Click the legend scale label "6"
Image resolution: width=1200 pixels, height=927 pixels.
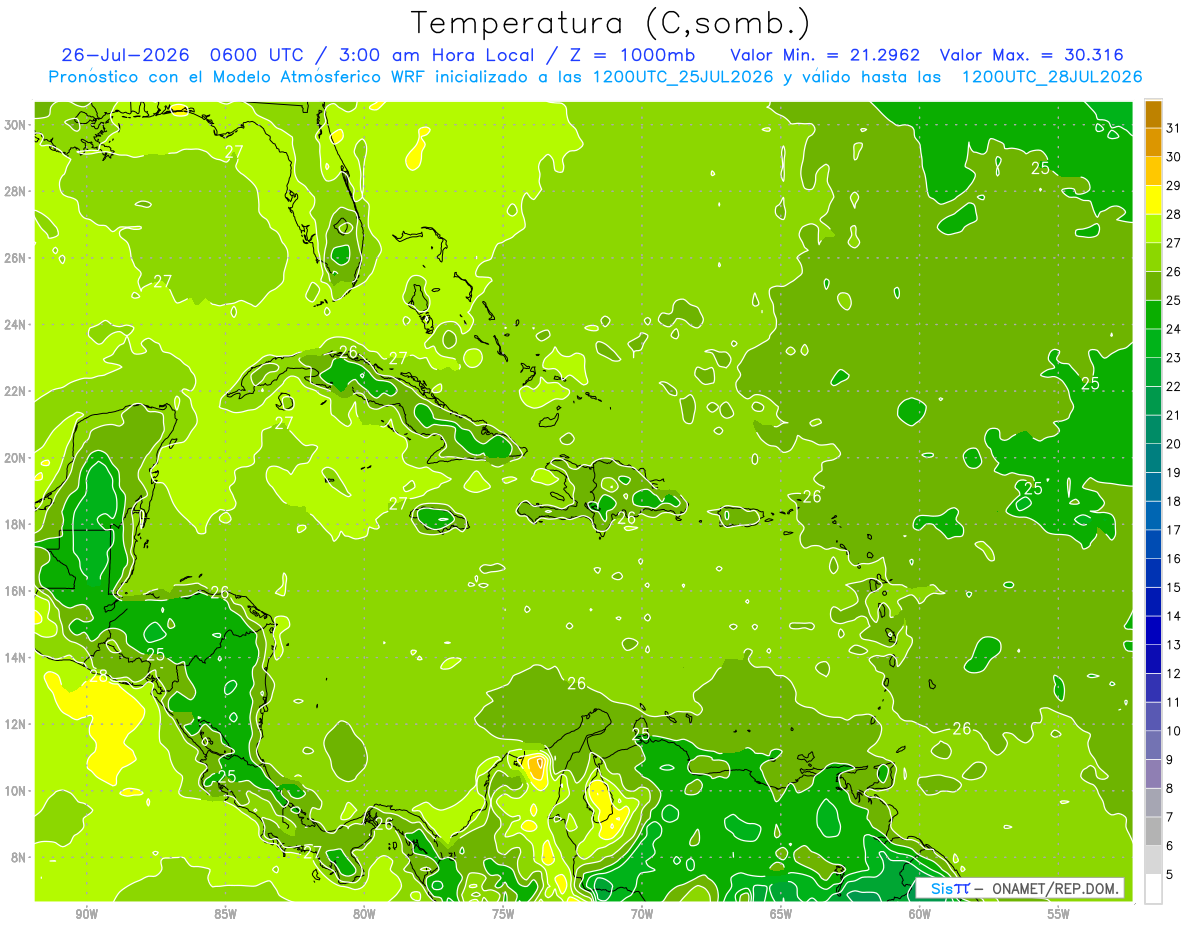pos(1170,846)
